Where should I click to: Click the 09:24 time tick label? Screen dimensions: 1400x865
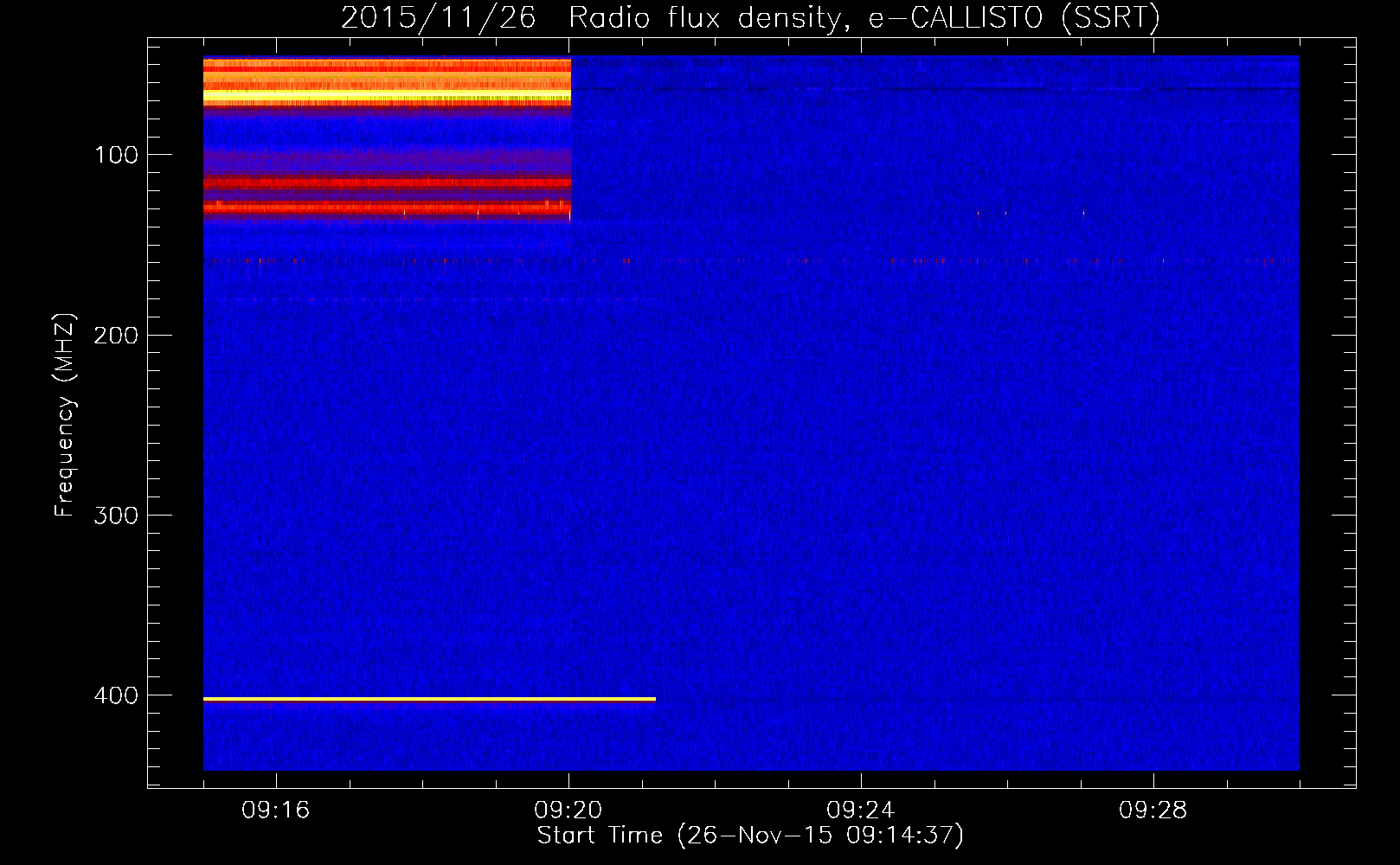[861, 810]
